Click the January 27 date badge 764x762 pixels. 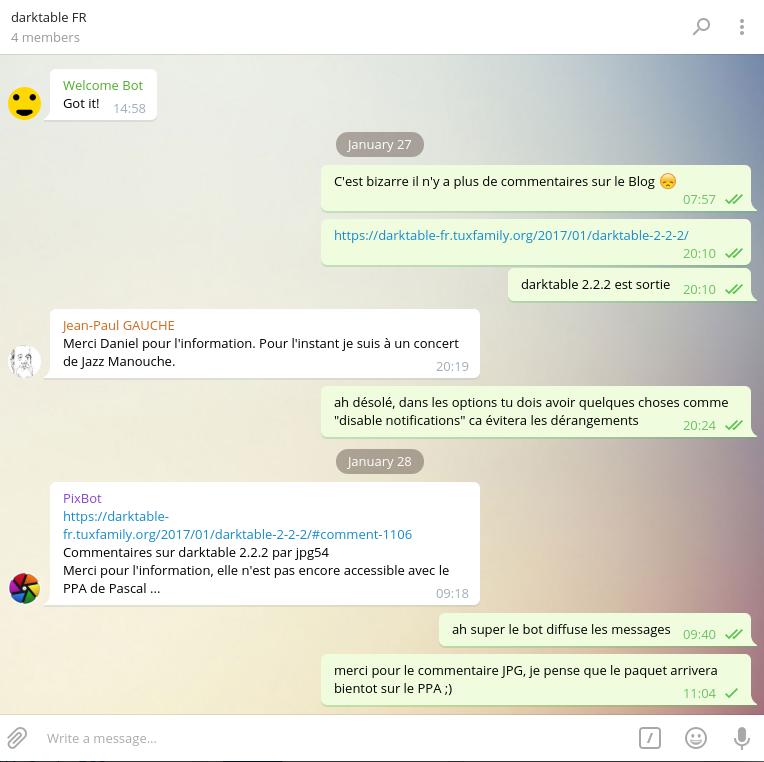[380, 145]
